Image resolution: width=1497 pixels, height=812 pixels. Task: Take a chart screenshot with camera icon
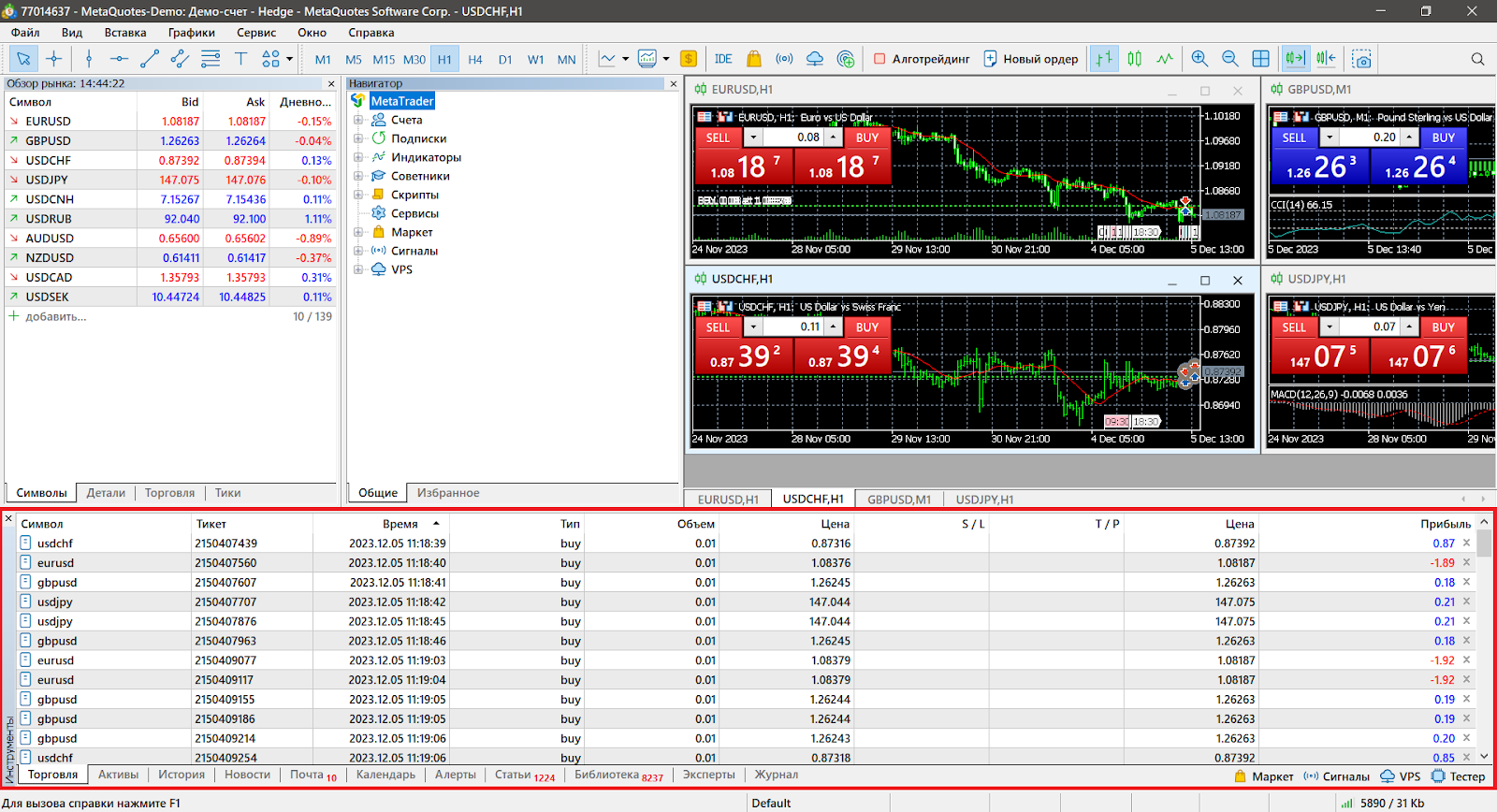tap(1362, 59)
